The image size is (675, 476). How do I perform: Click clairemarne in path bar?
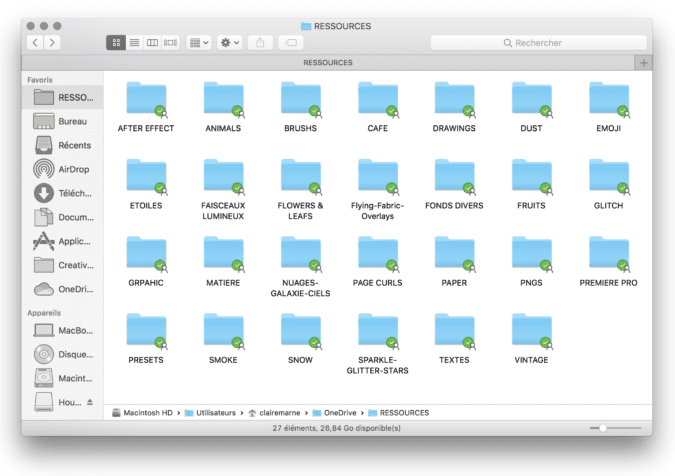[274, 413]
